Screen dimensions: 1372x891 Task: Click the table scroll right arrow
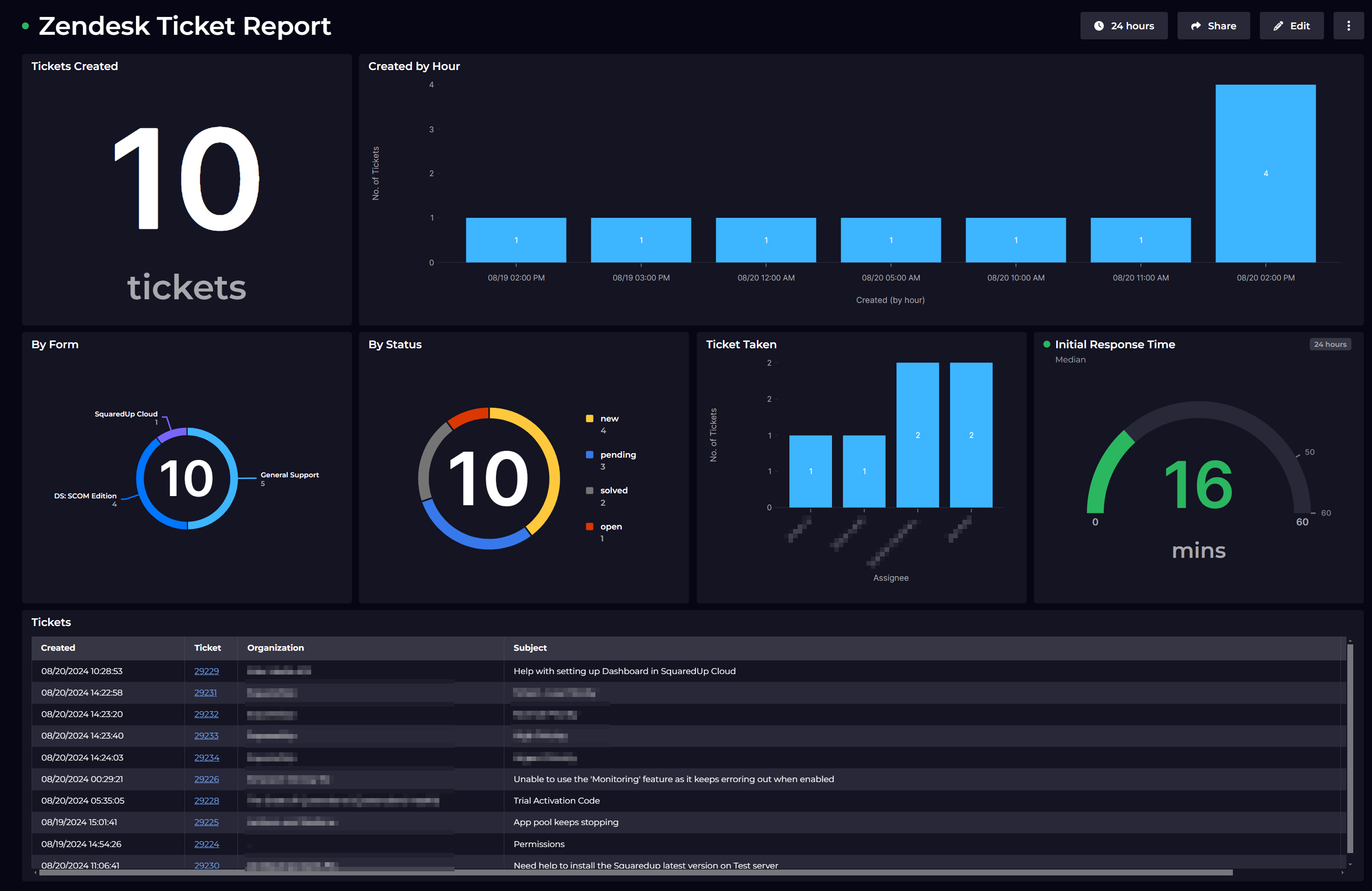coord(1342,873)
